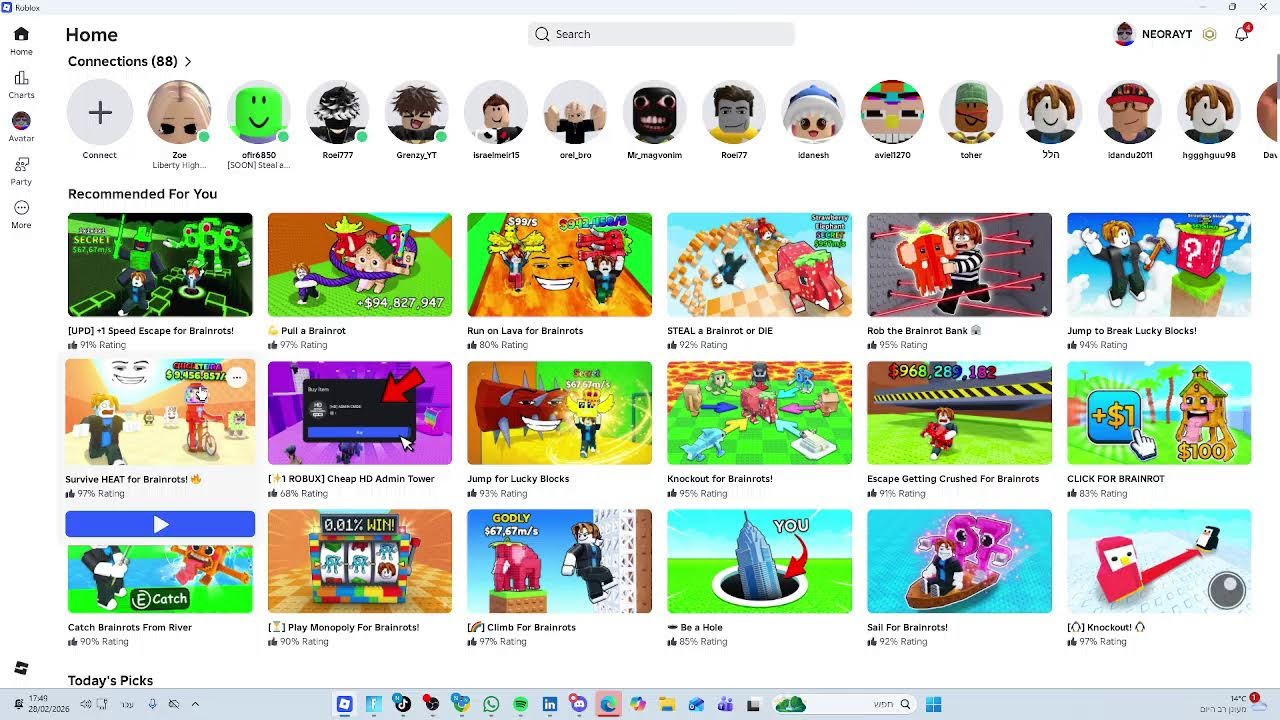Open Discord from the taskbar
This screenshot has width=1280, height=720.
click(x=579, y=705)
